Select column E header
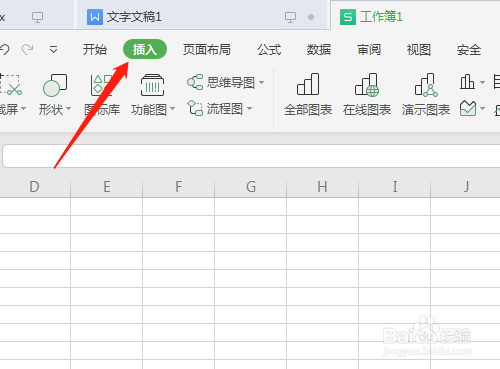This screenshot has width=500, height=369. coord(107,187)
